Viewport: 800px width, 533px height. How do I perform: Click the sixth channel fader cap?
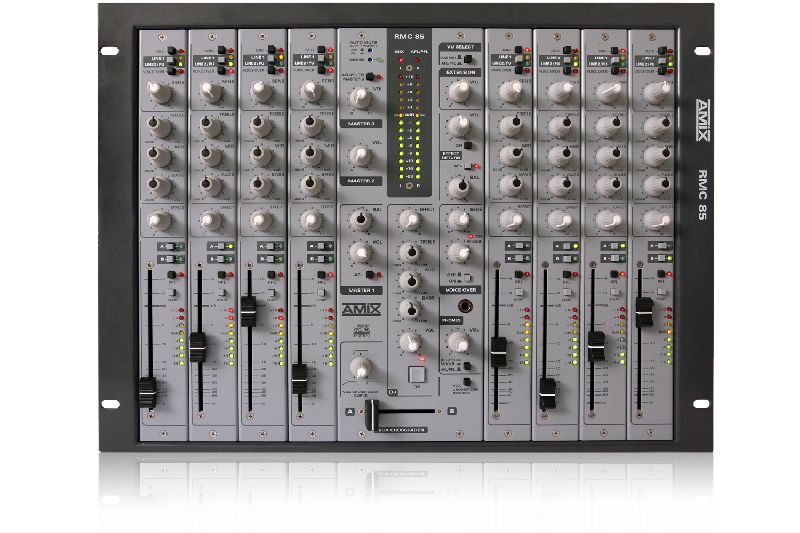547,394
